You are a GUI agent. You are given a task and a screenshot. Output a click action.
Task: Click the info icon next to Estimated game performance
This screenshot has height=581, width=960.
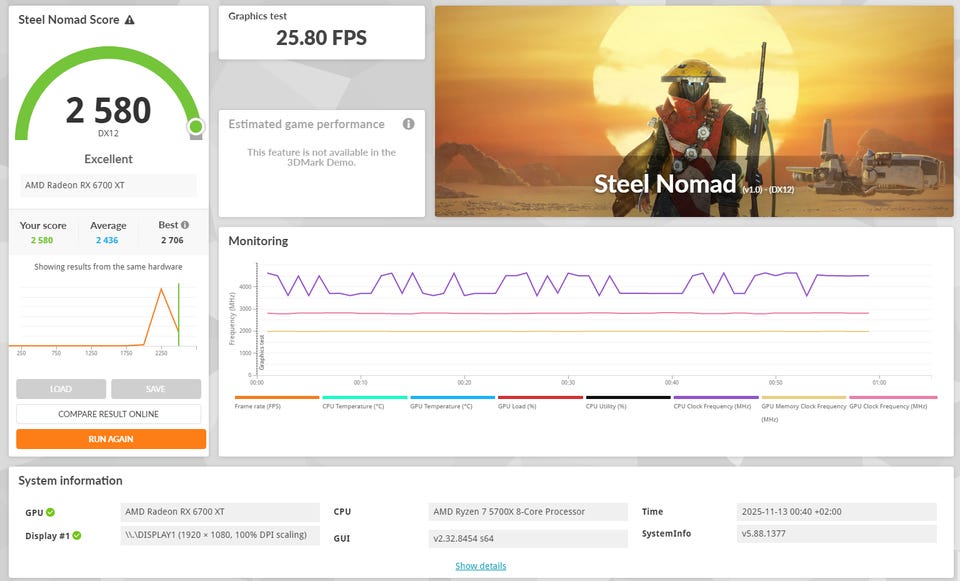408,124
